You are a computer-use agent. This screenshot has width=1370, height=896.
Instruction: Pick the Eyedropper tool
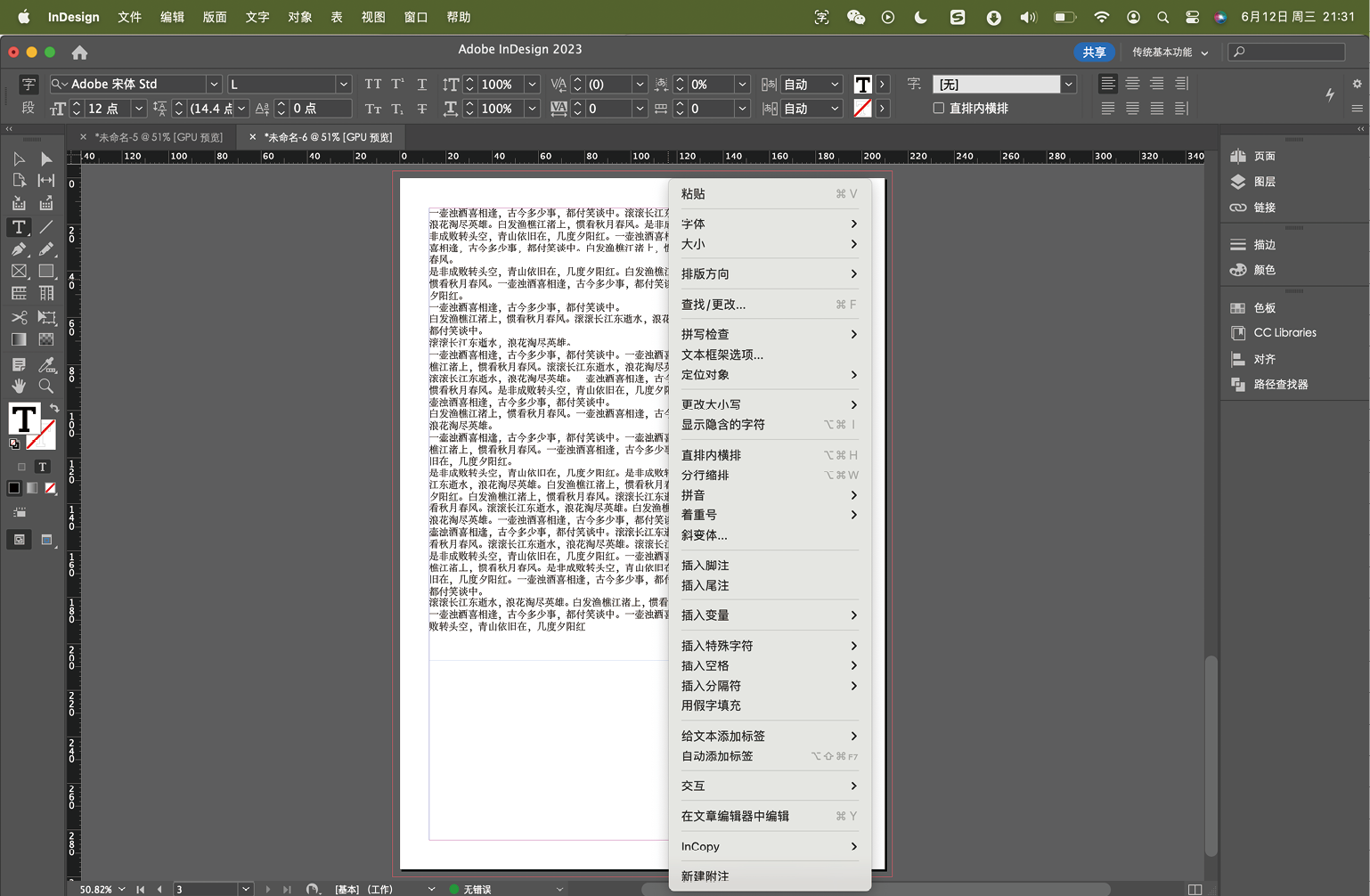tap(45, 364)
